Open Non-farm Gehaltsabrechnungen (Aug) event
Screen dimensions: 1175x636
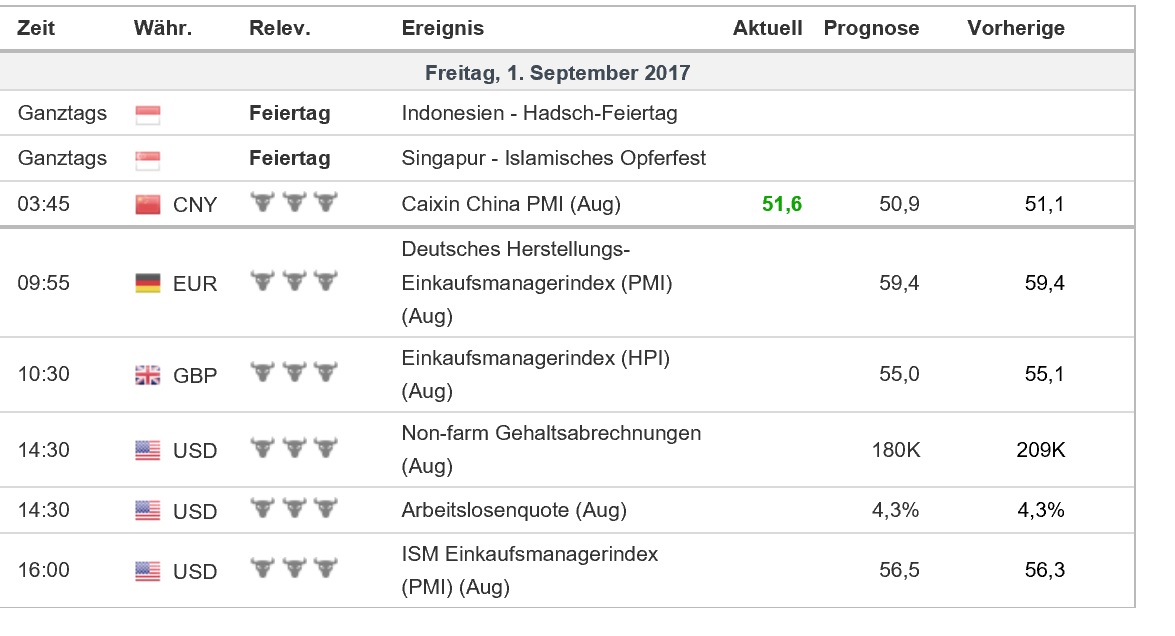(551, 434)
